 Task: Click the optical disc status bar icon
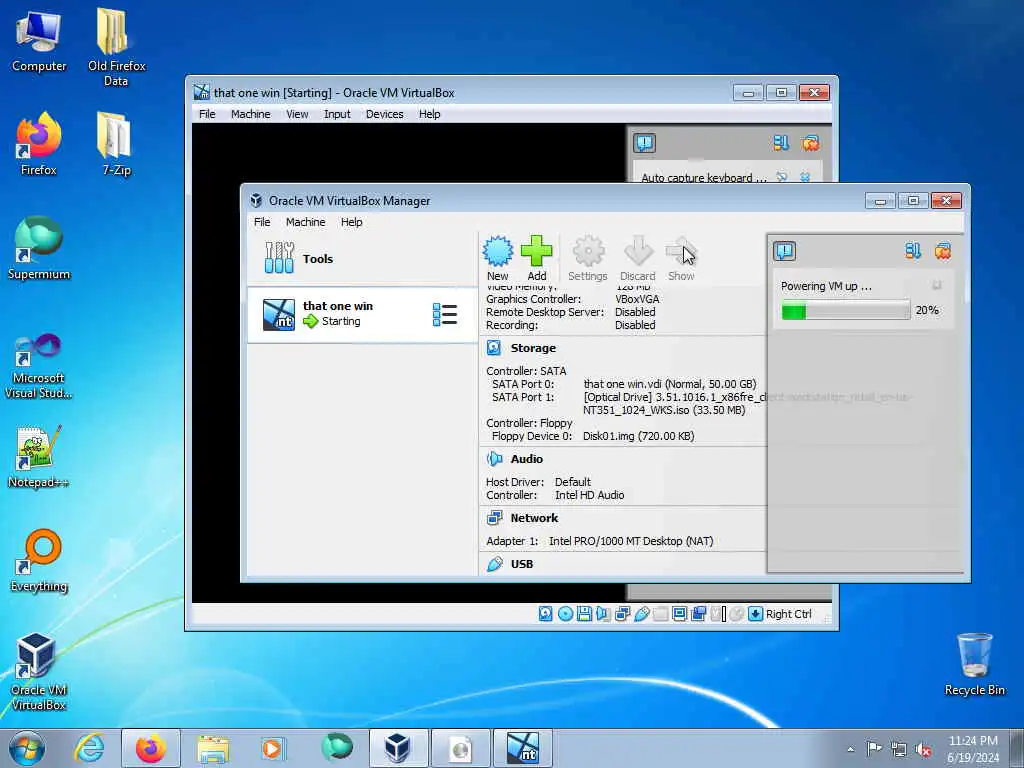566,614
